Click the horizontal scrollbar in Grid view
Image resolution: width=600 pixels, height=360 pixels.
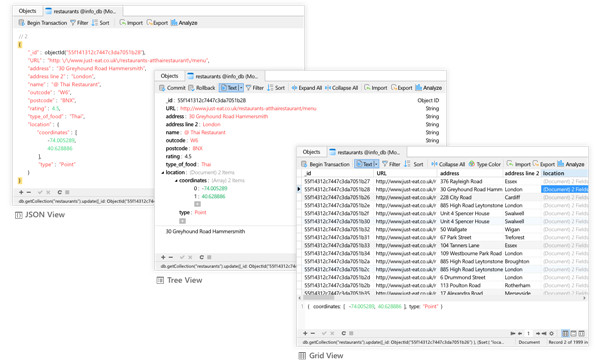442,297
